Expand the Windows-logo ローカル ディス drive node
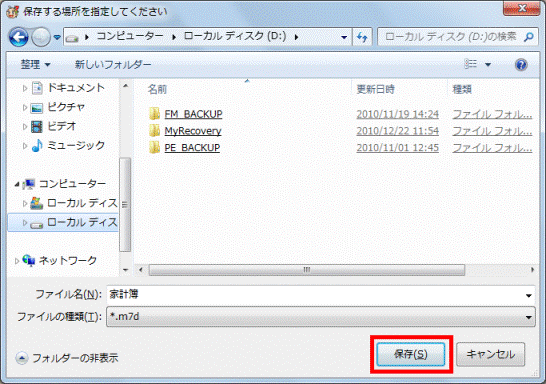The width and height of the screenshot is (546, 384). pos(25,203)
